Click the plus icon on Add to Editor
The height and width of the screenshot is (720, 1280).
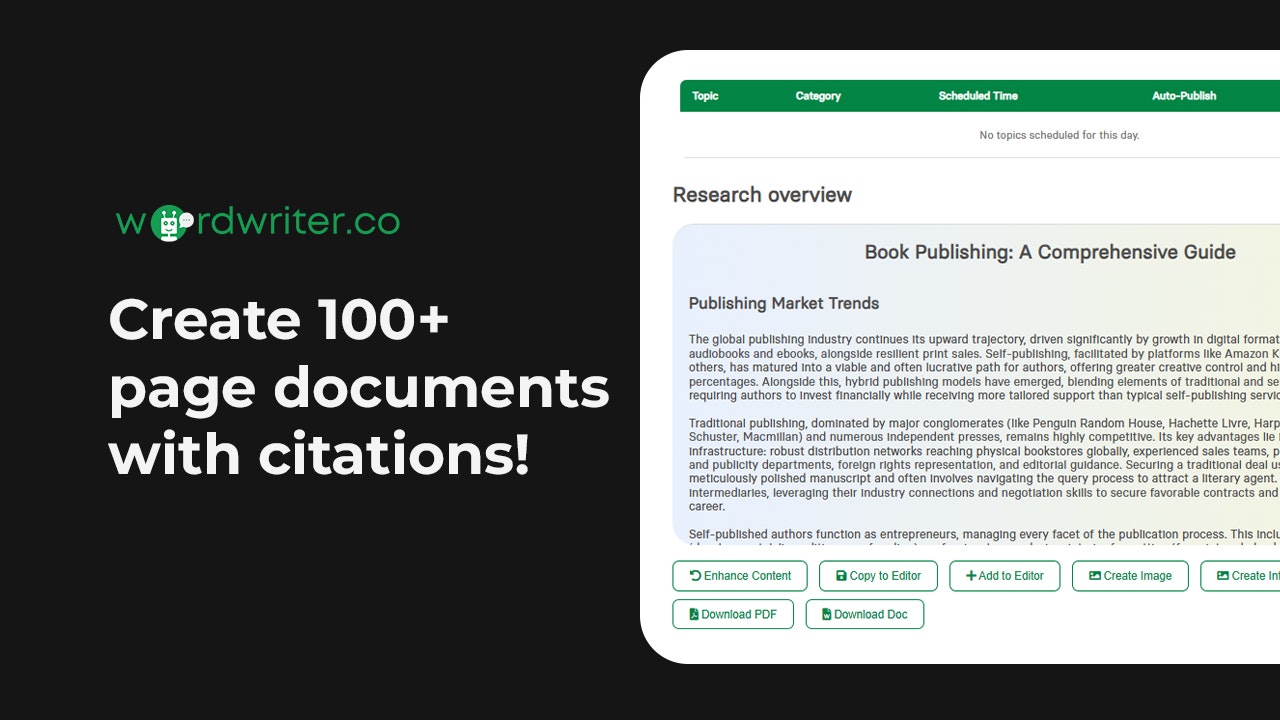(971, 576)
